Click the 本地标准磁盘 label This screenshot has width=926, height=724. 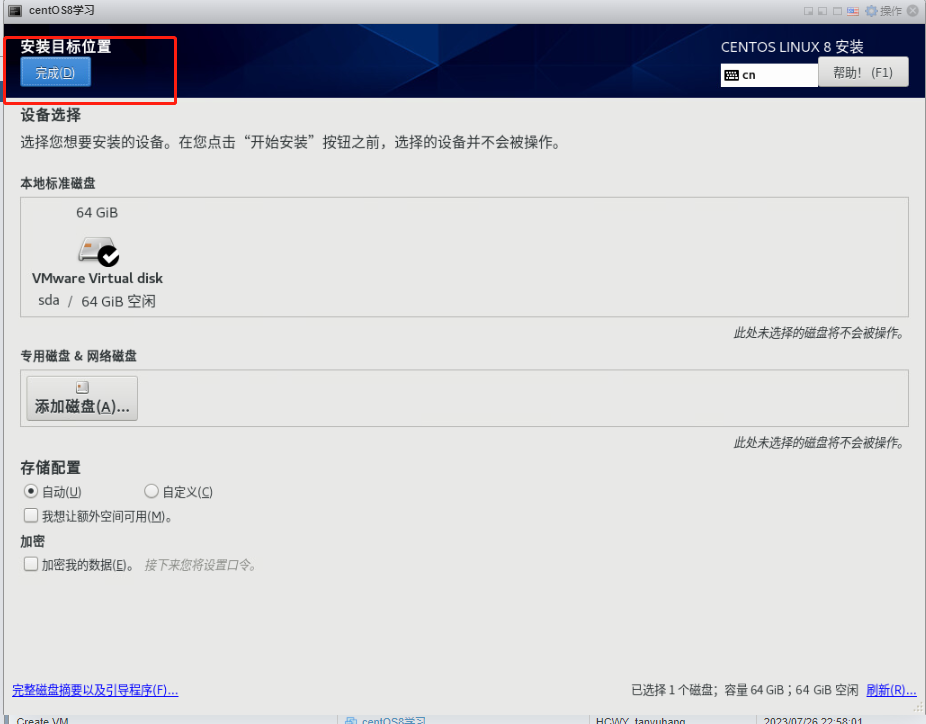pos(58,184)
